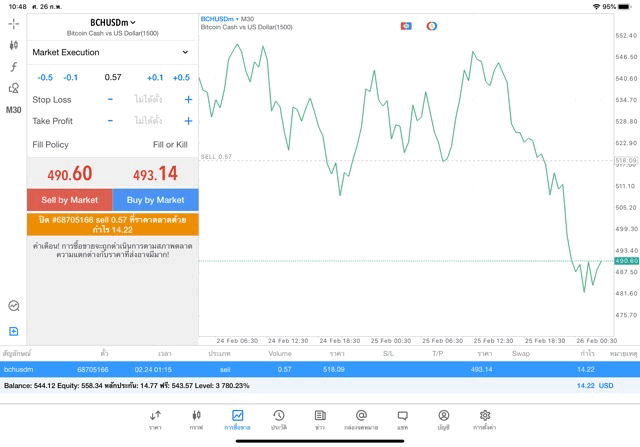
Task: Close position #68705166 via orange bar
Action: [112, 223]
